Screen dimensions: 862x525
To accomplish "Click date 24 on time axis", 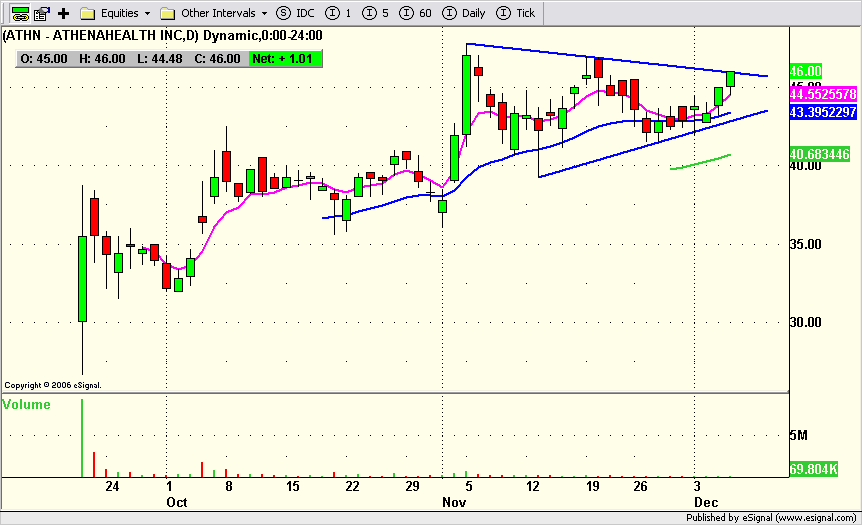I will 112,487.
